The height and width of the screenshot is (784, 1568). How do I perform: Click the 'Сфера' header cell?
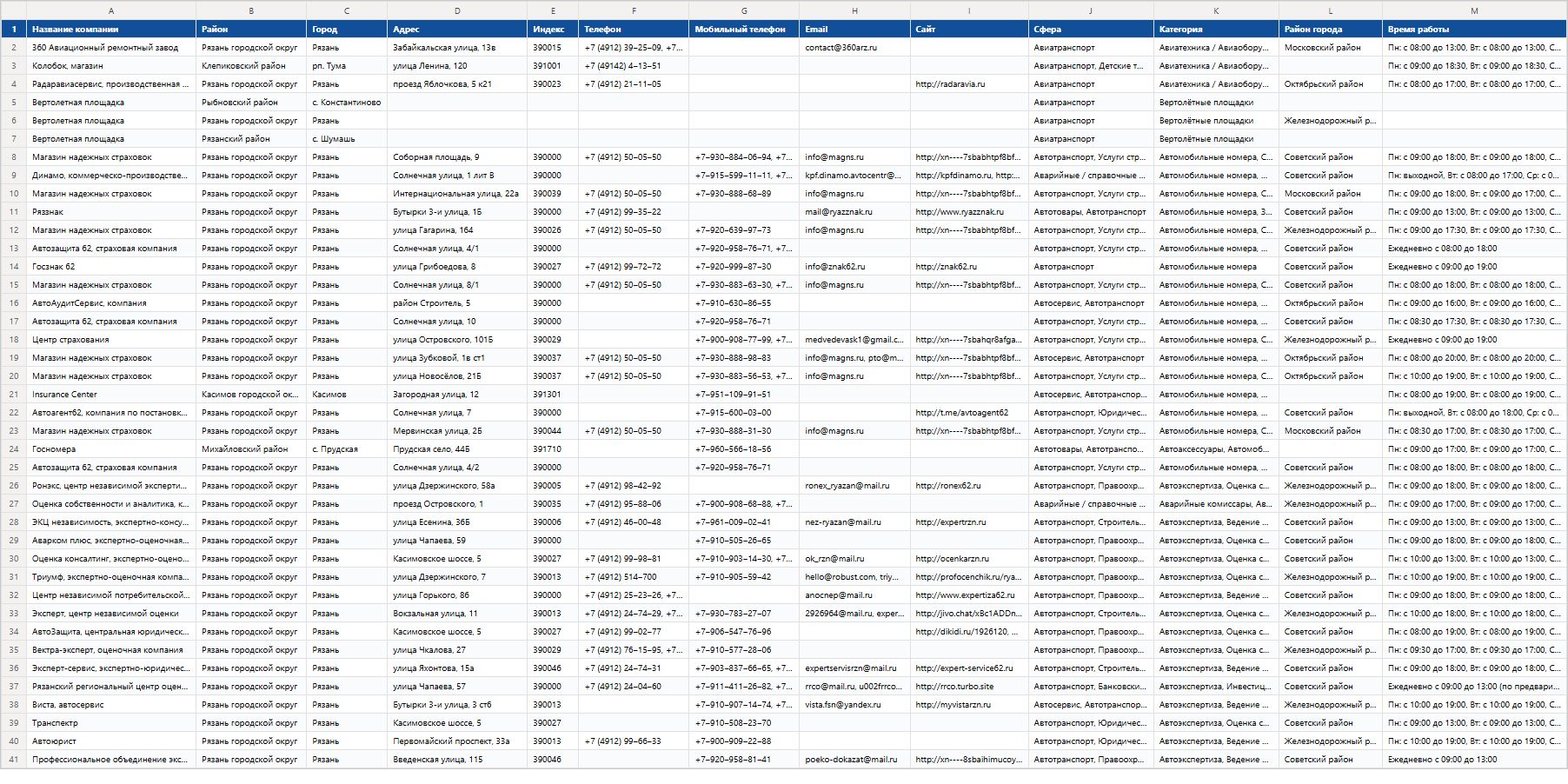coord(1091,30)
